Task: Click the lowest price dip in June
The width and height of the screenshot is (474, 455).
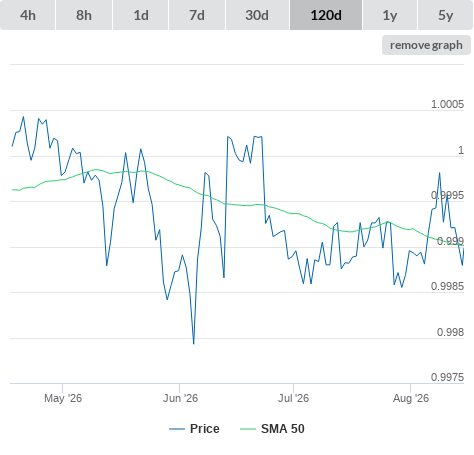Action: coord(194,343)
